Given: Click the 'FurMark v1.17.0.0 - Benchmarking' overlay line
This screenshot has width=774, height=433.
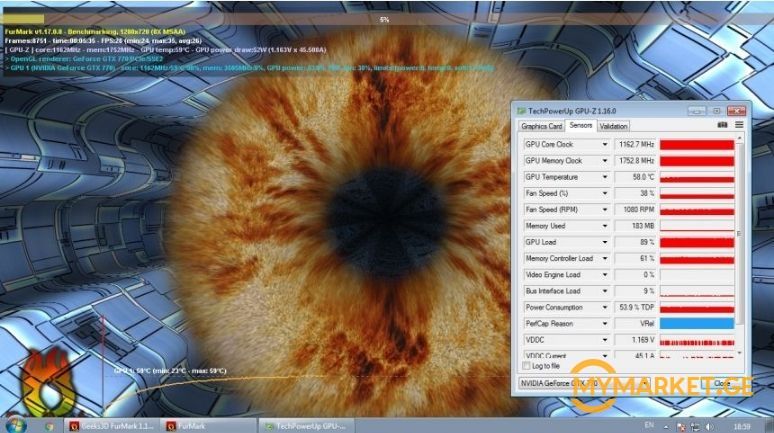Looking at the screenshot, I should pyautogui.click(x=95, y=32).
